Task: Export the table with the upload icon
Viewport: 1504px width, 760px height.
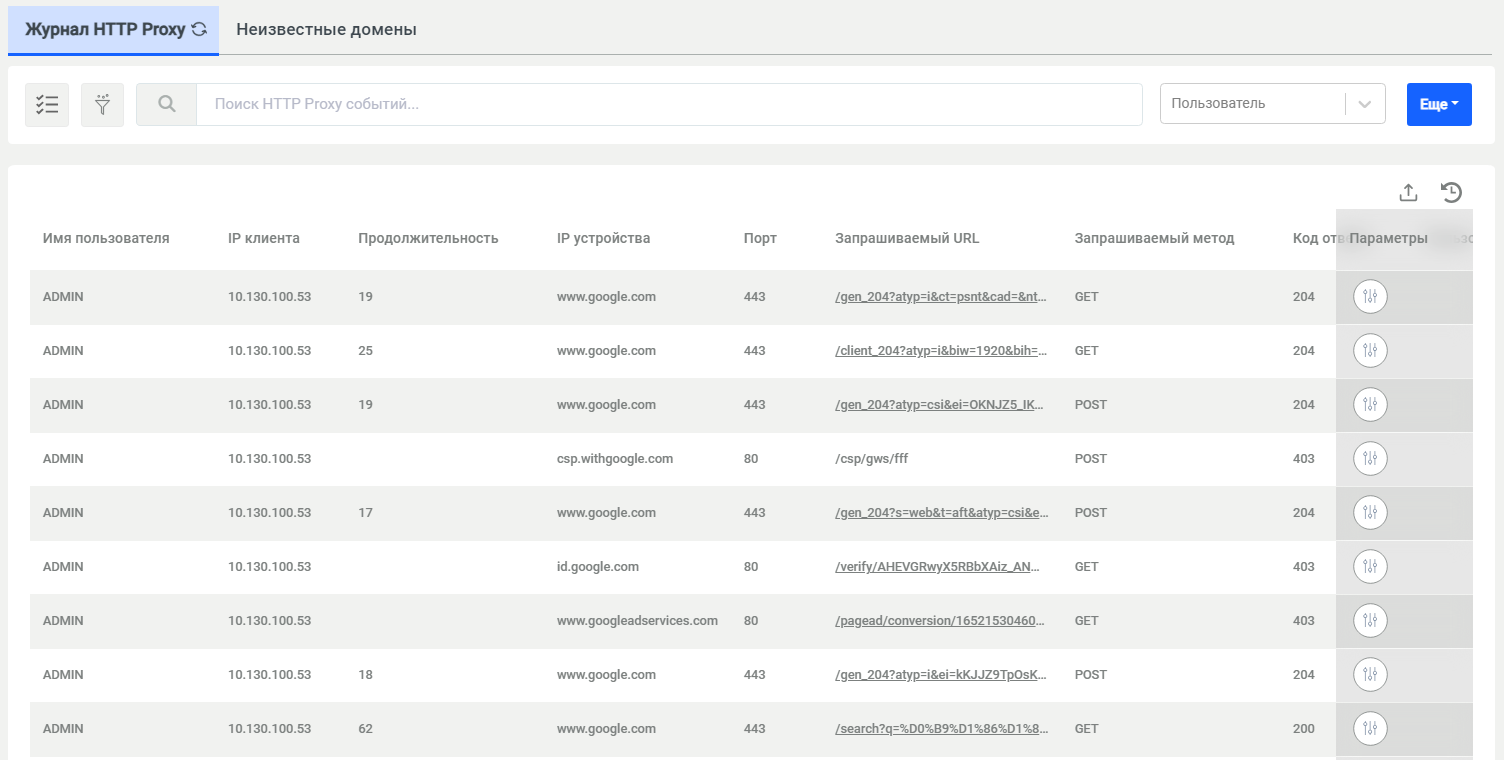Action: point(1409,193)
